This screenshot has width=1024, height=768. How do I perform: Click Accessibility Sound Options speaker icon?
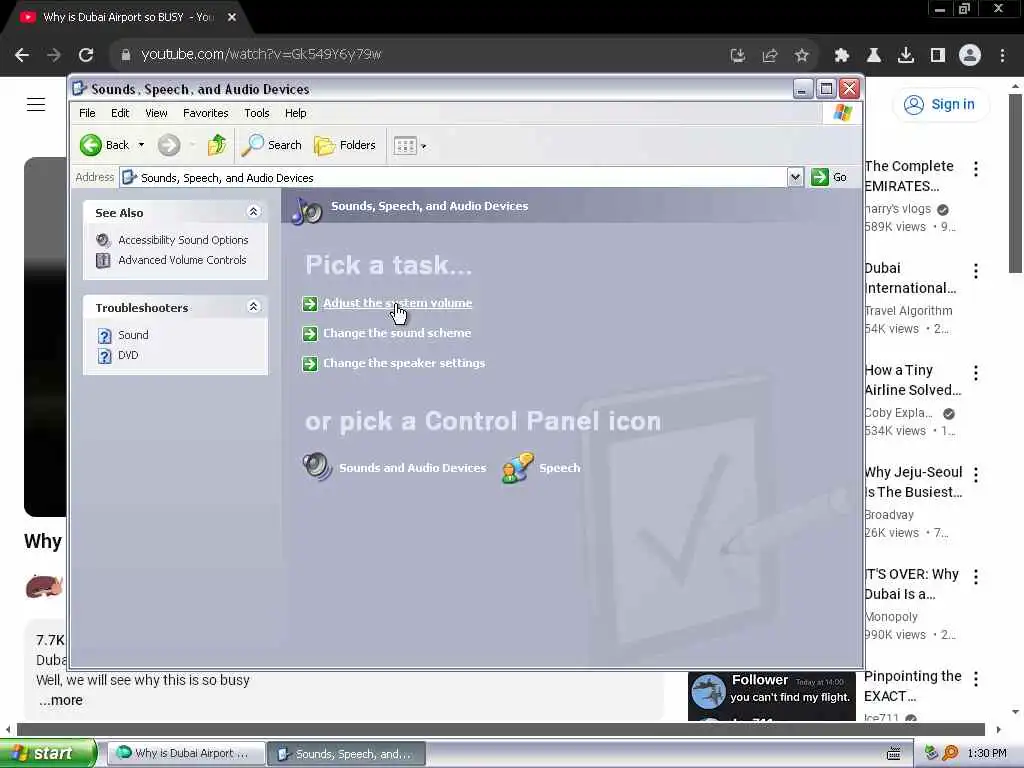point(103,240)
